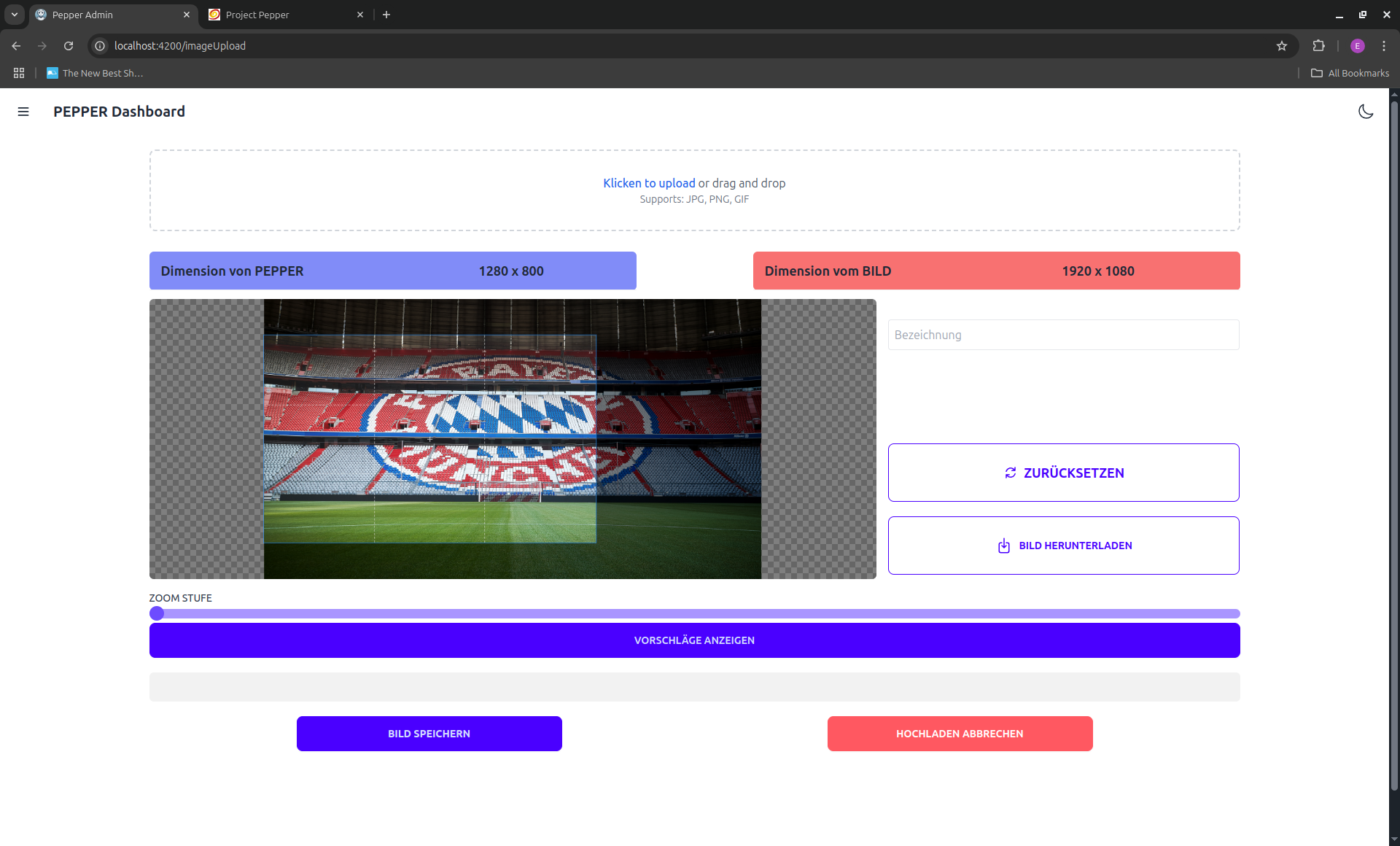The image size is (1400, 846).
Task: Close the Pepper Admin tab
Action: pos(187,15)
